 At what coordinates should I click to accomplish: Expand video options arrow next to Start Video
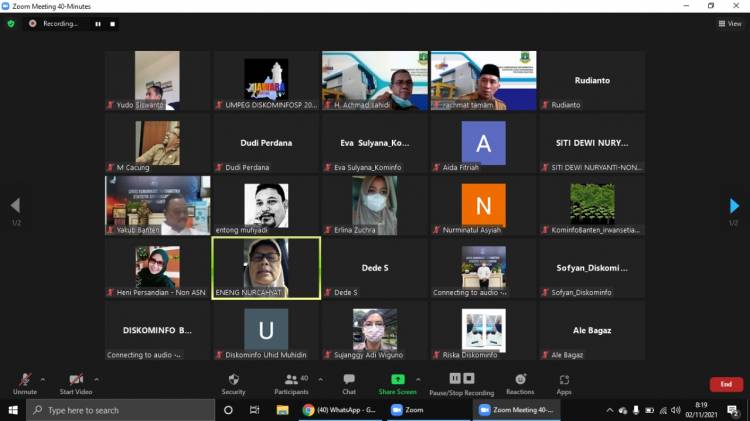pyautogui.click(x=96, y=380)
